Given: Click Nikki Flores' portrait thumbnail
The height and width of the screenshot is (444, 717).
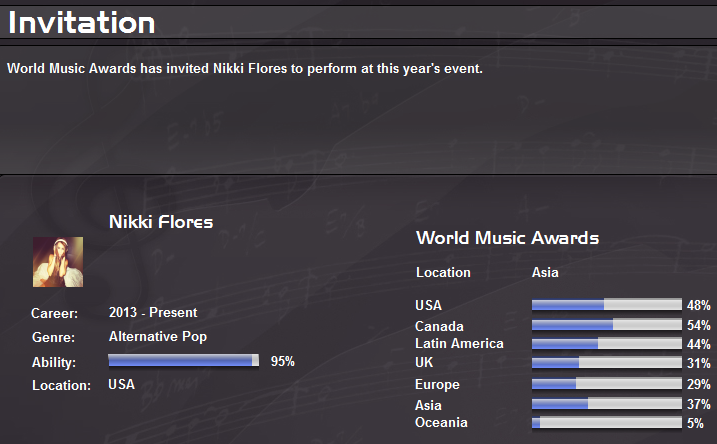Looking at the screenshot, I should pos(58,262).
